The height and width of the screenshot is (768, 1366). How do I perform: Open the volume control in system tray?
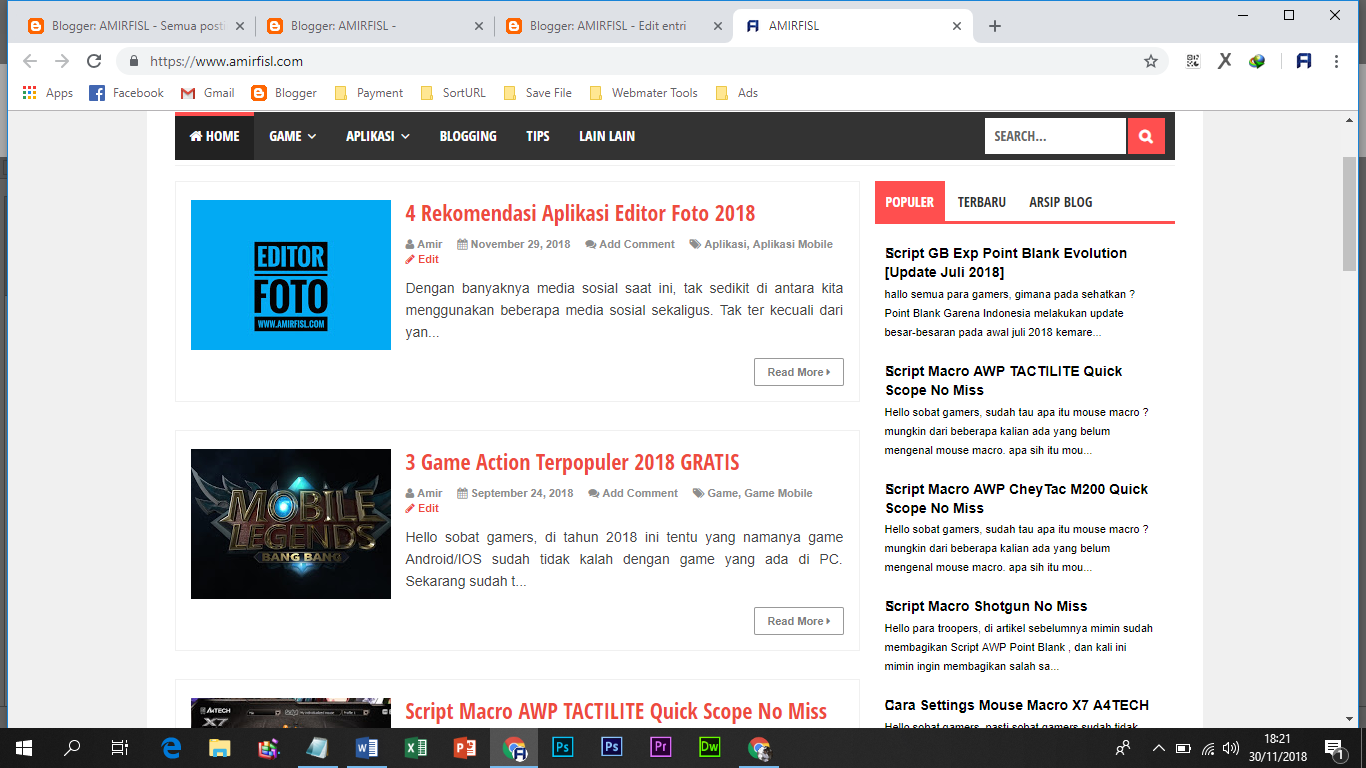[1231, 747]
